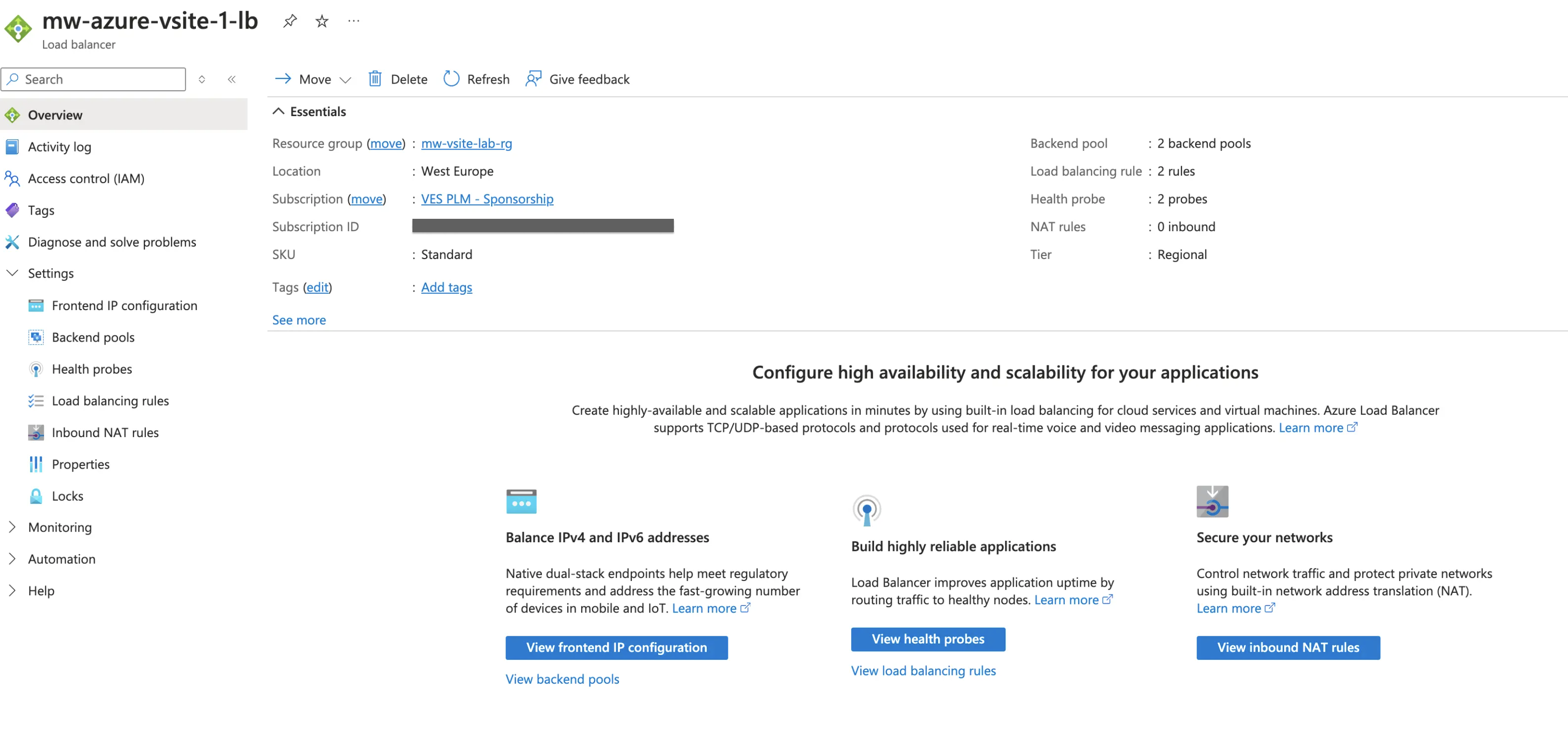
Task: Open Inbound NAT rules settings
Action: (104, 432)
